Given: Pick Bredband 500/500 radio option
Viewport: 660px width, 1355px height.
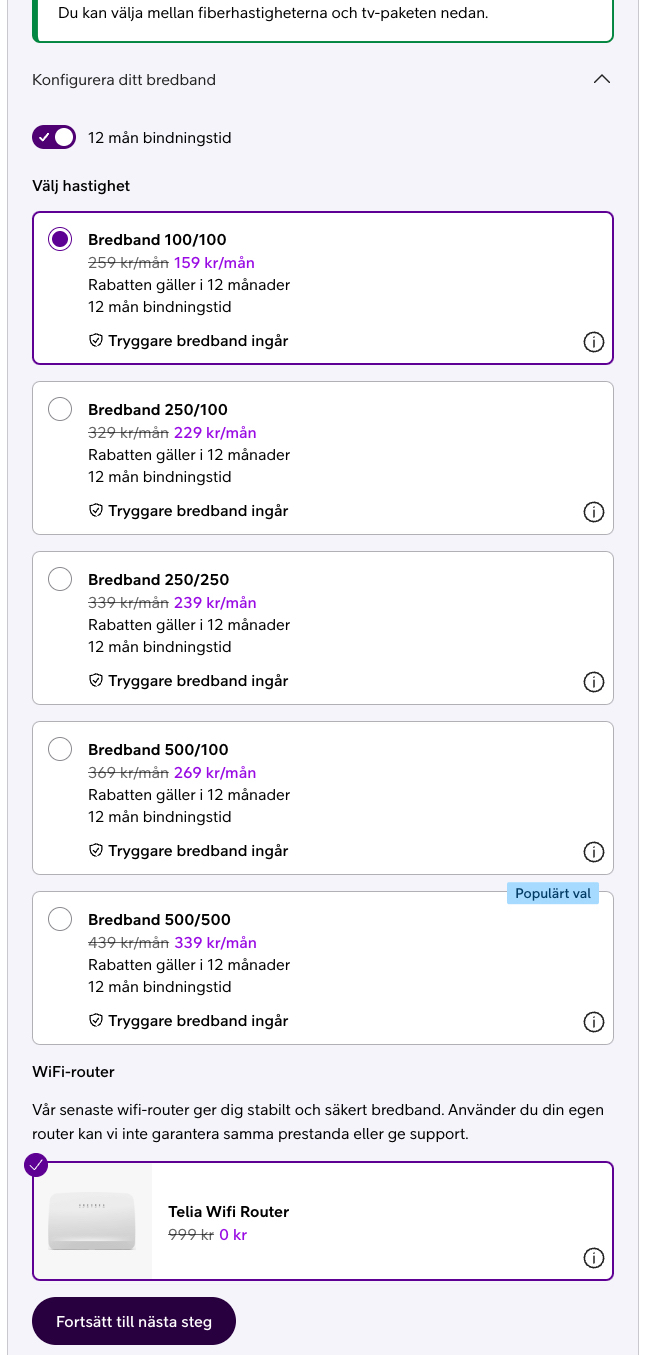Looking at the screenshot, I should 60,919.
